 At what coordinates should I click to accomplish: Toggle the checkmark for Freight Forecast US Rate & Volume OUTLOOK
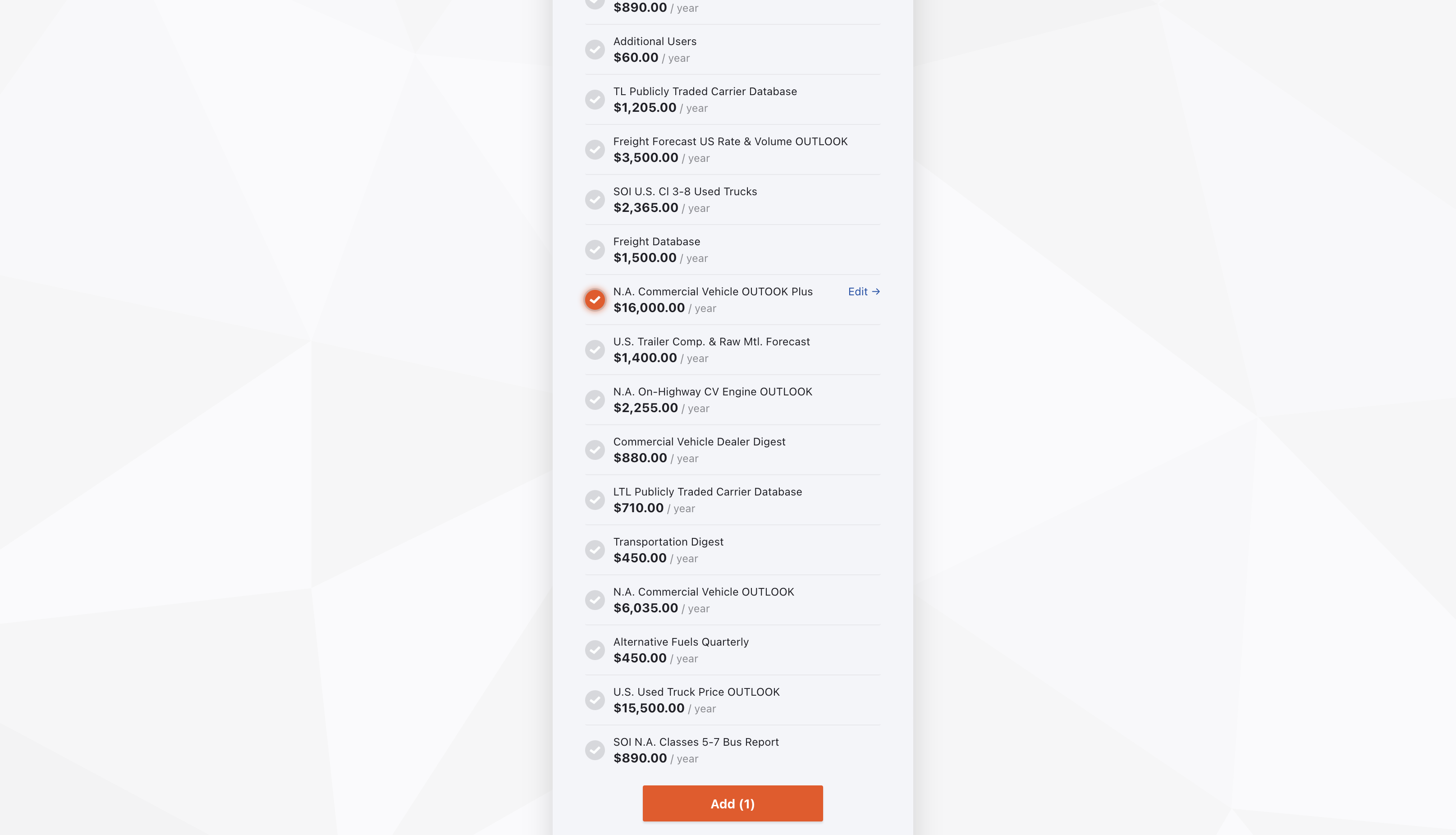594,149
